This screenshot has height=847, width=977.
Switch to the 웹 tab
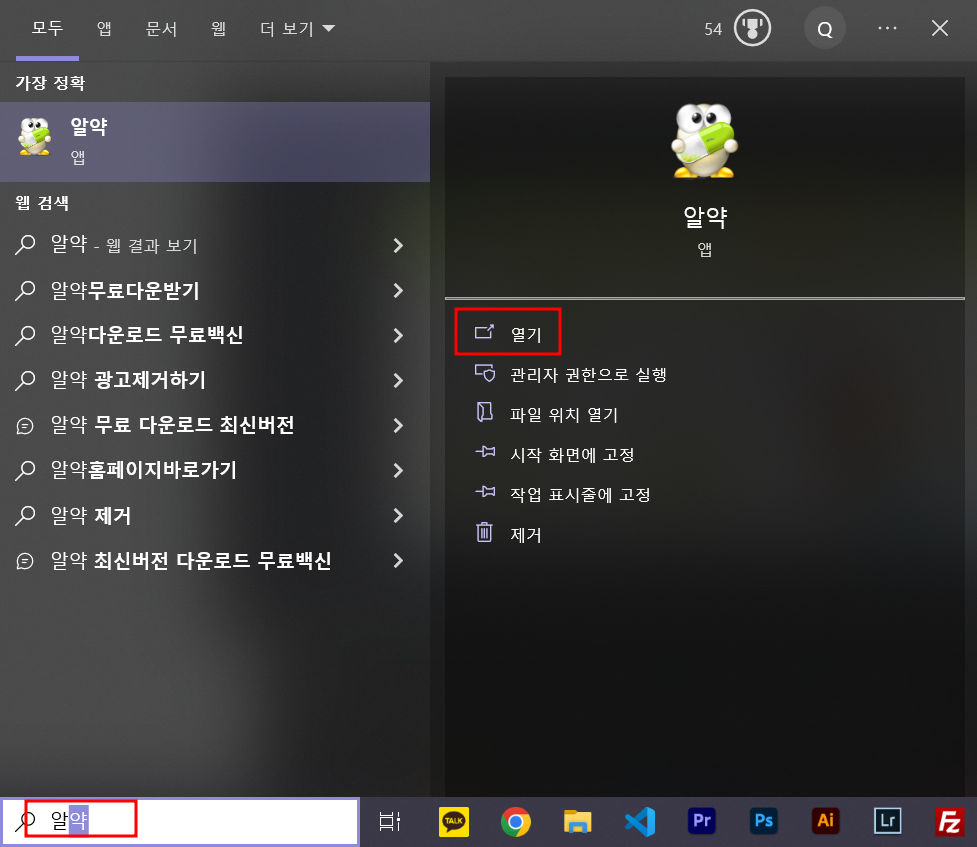[x=218, y=29]
